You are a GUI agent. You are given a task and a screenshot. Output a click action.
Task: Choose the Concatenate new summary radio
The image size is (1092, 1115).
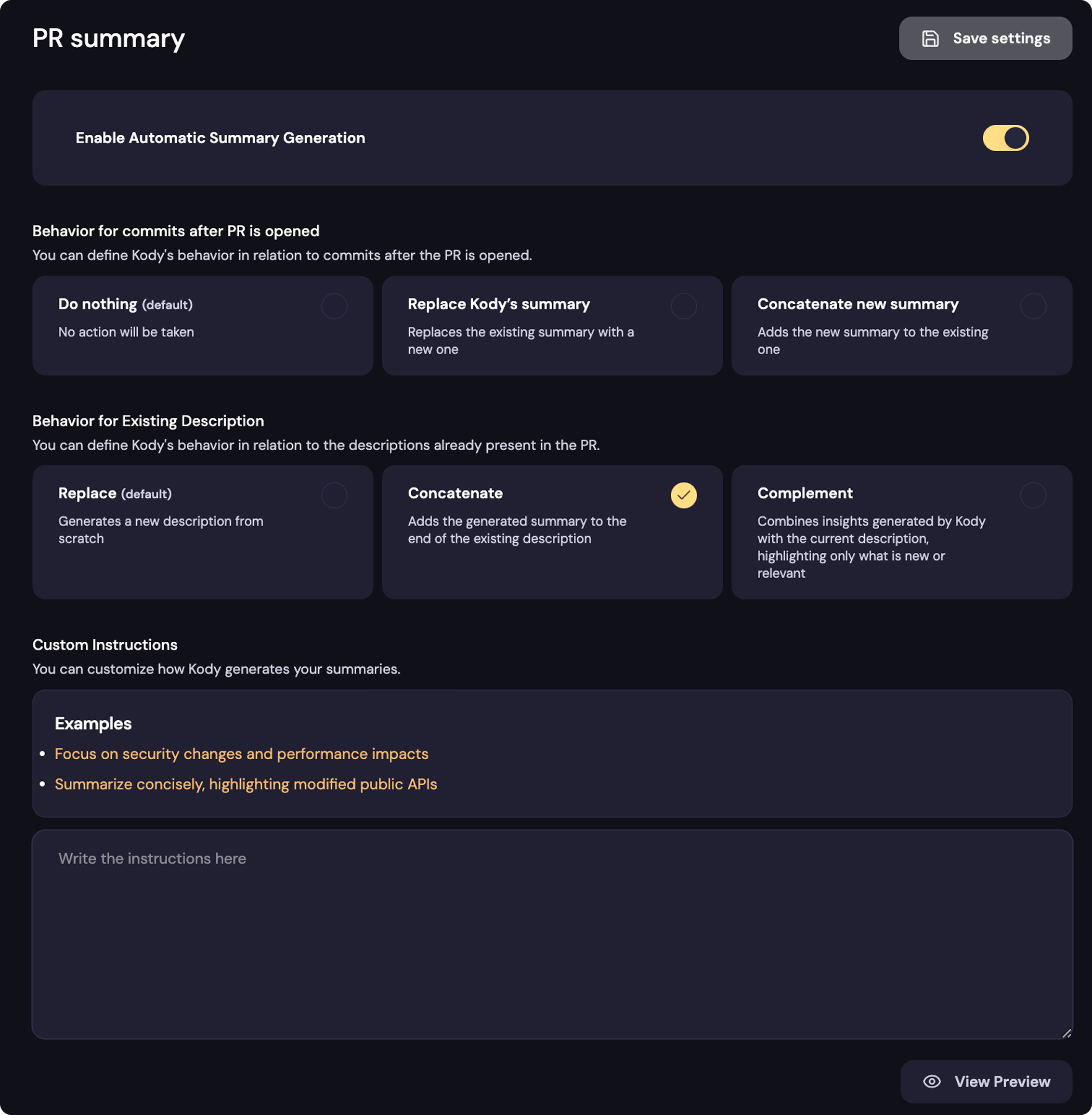tap(1032, 306)
